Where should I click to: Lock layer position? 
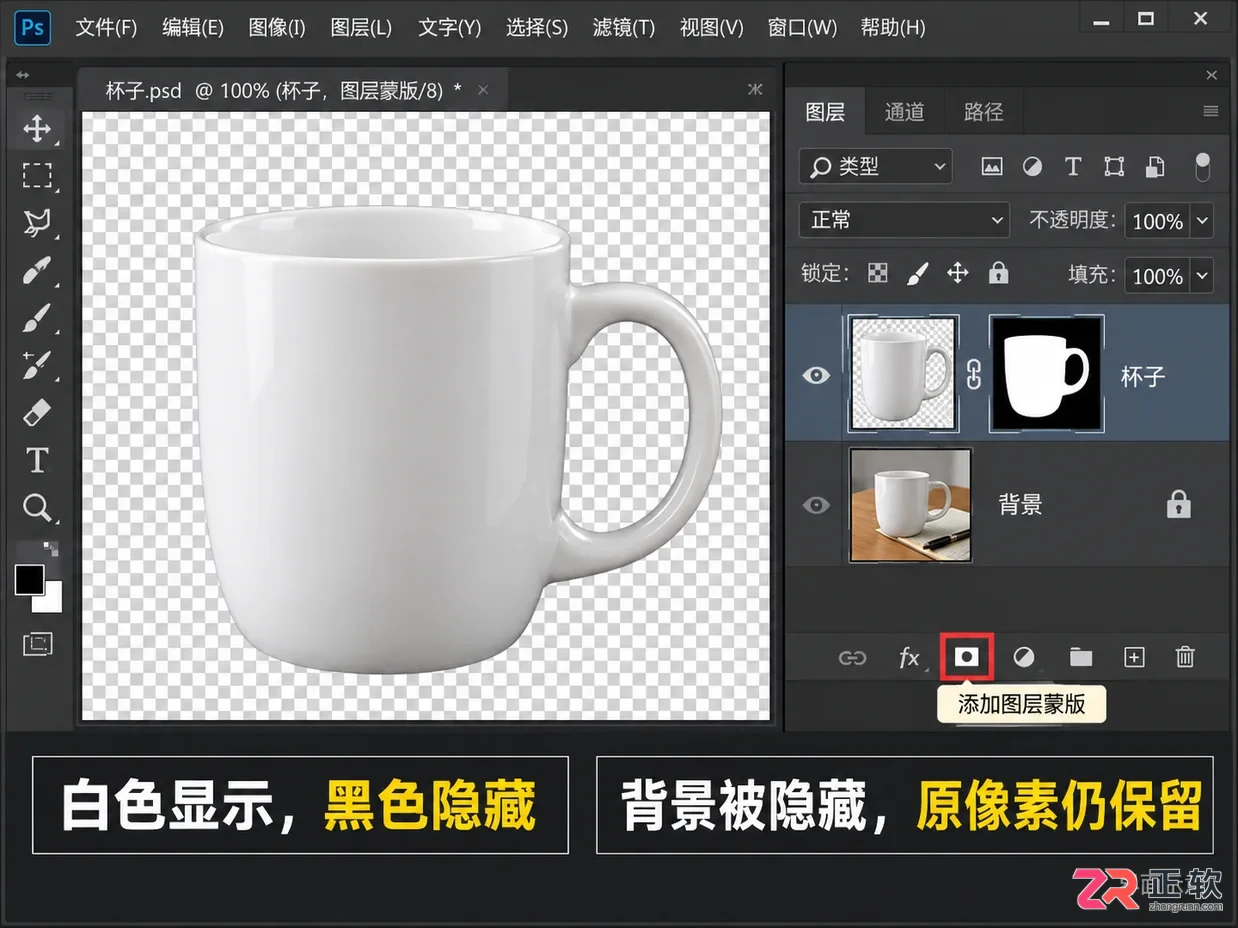click(x=958, y=273)
